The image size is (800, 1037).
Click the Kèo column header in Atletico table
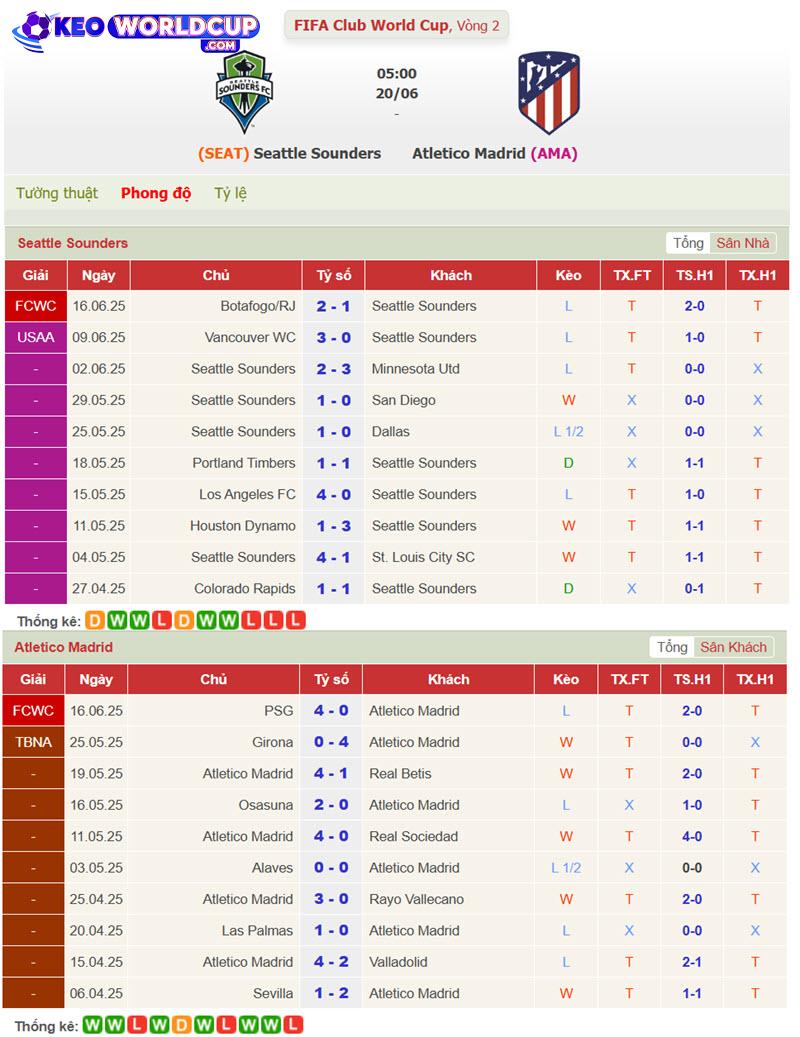[566, 679]
